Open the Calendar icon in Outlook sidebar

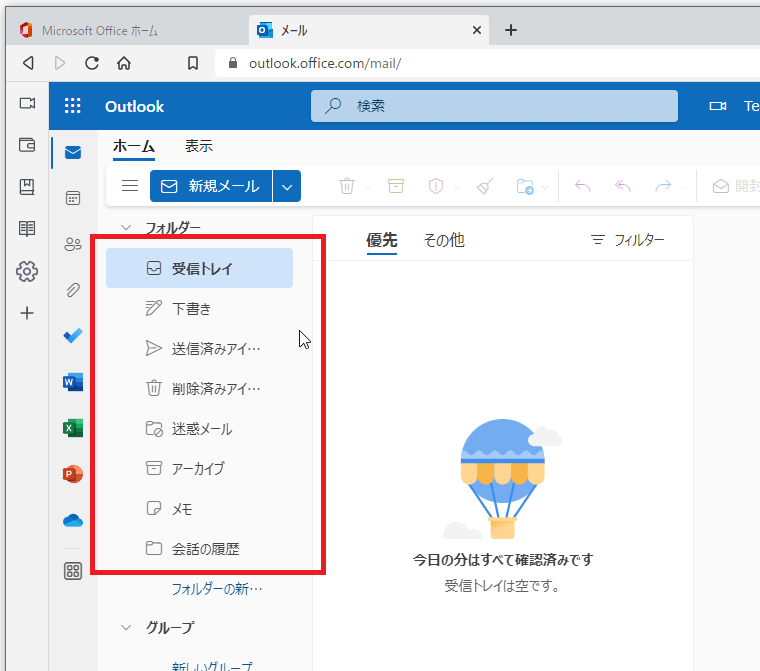tap(73, 198)
